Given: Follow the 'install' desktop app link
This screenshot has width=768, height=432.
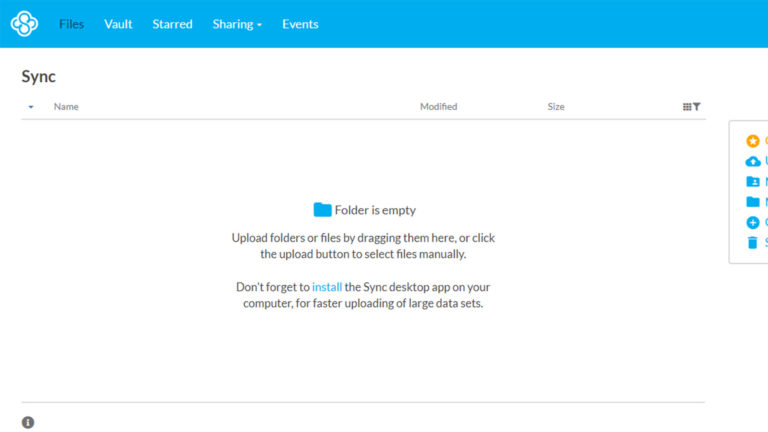Looking at the screenshot, I should coord(327,287).
